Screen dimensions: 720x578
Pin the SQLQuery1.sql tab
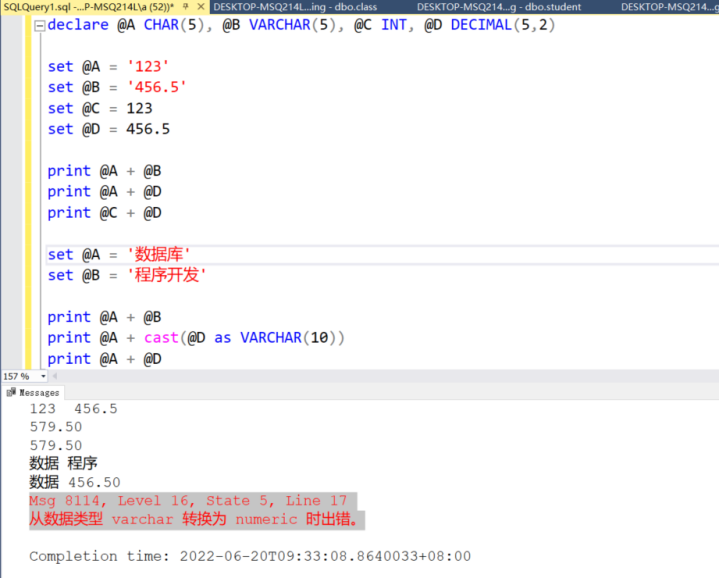pyautogui.click(x=186, y=6)
